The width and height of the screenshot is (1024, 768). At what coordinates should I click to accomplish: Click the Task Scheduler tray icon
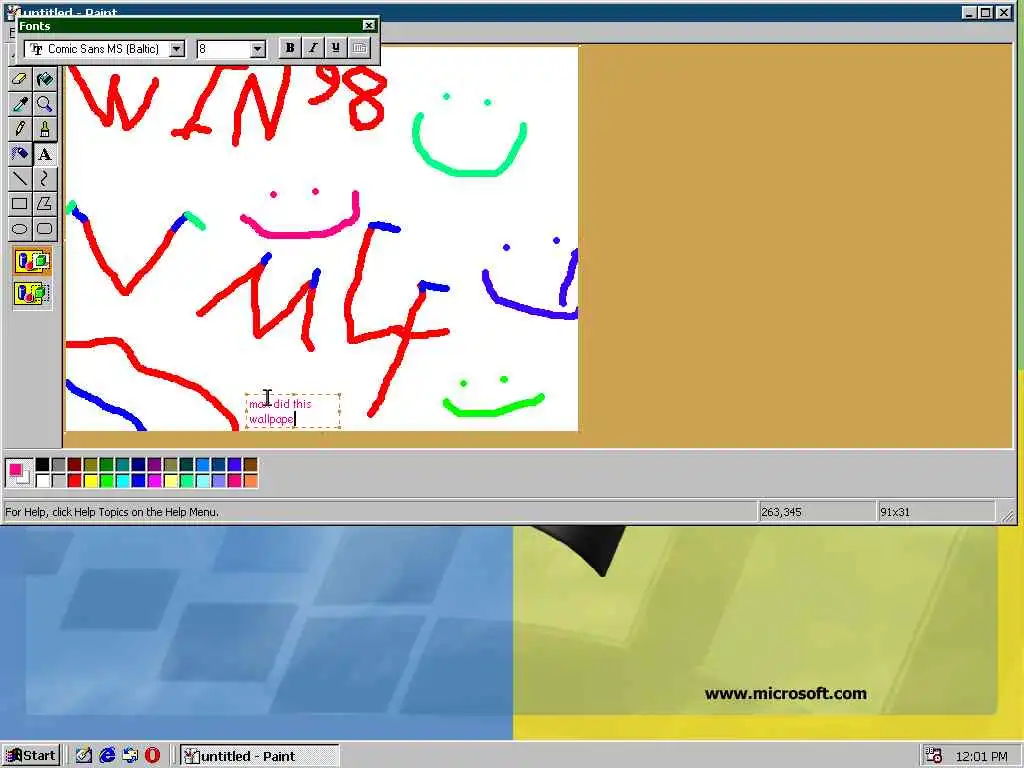click(x=934, y=756)
